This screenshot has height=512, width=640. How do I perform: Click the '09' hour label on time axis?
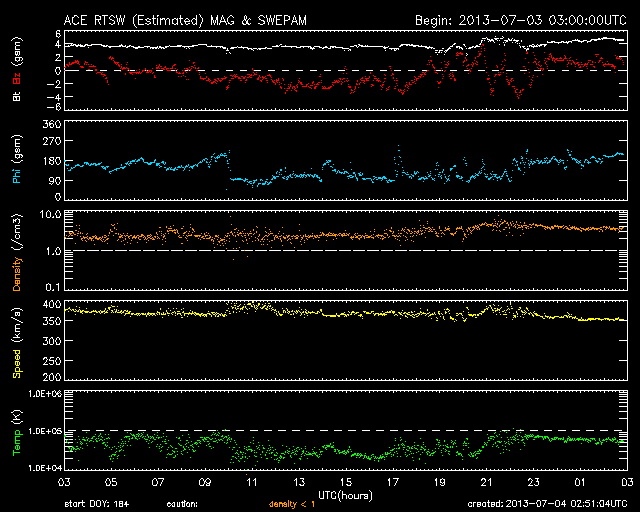[205, 482]
